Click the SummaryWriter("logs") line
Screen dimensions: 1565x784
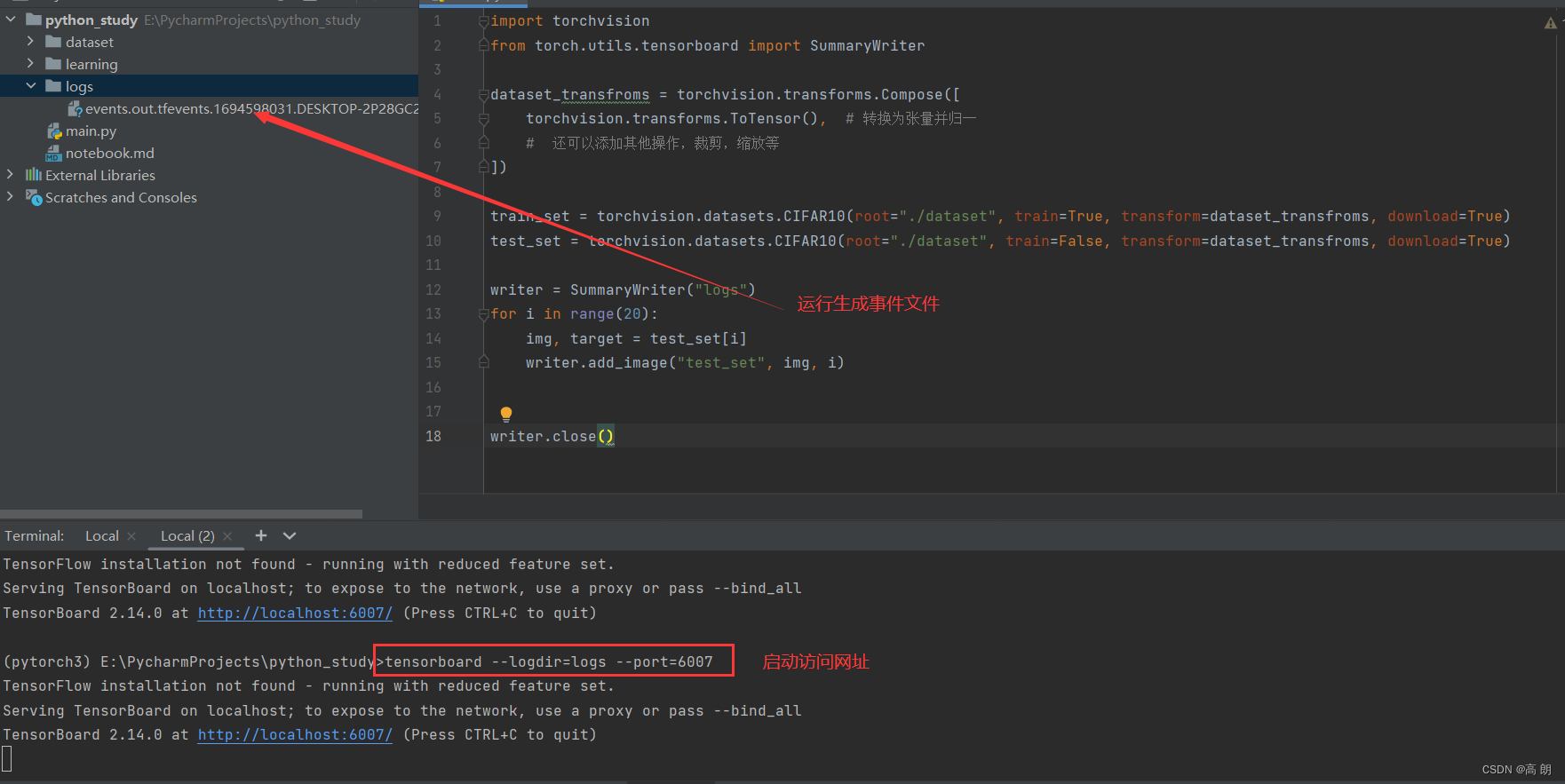[x=623, y=289]
